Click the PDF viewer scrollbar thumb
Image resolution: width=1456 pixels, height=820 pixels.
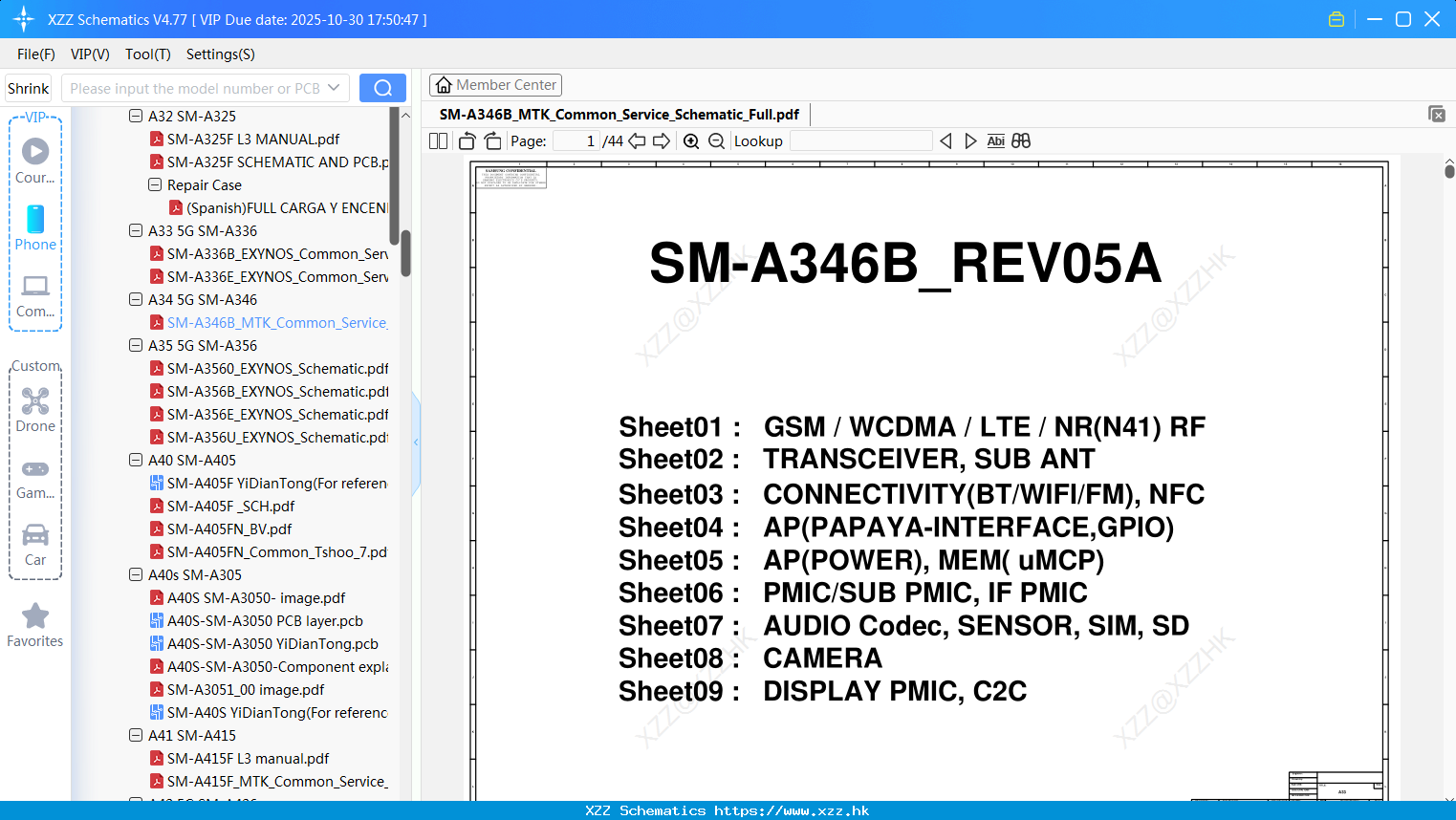coord(1449,171)
